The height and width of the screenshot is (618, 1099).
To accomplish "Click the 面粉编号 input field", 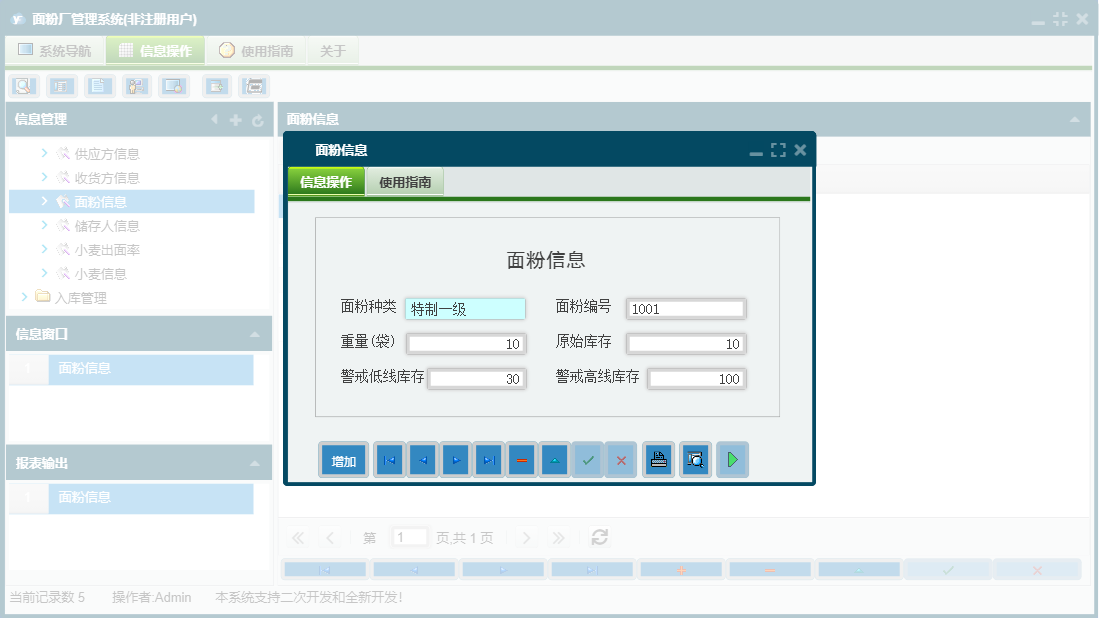I will (x=686, y=308).
